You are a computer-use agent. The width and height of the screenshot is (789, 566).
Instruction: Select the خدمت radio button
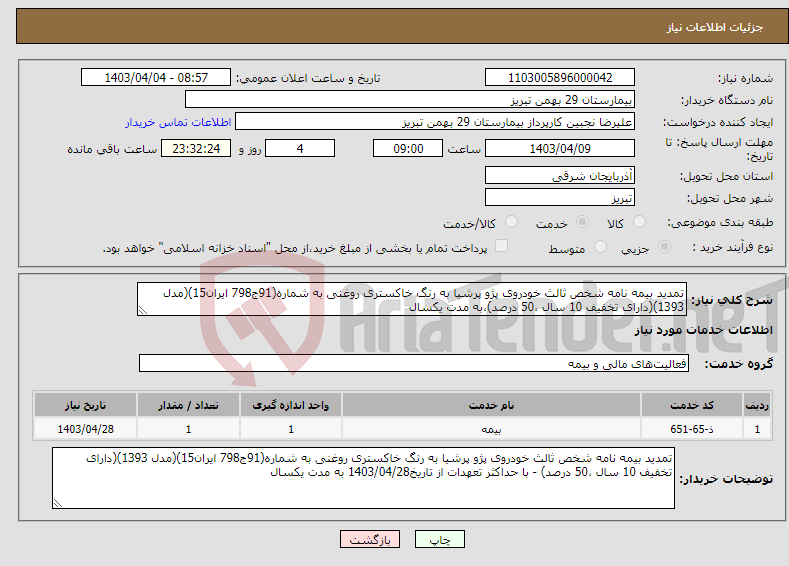pos(582,222)
